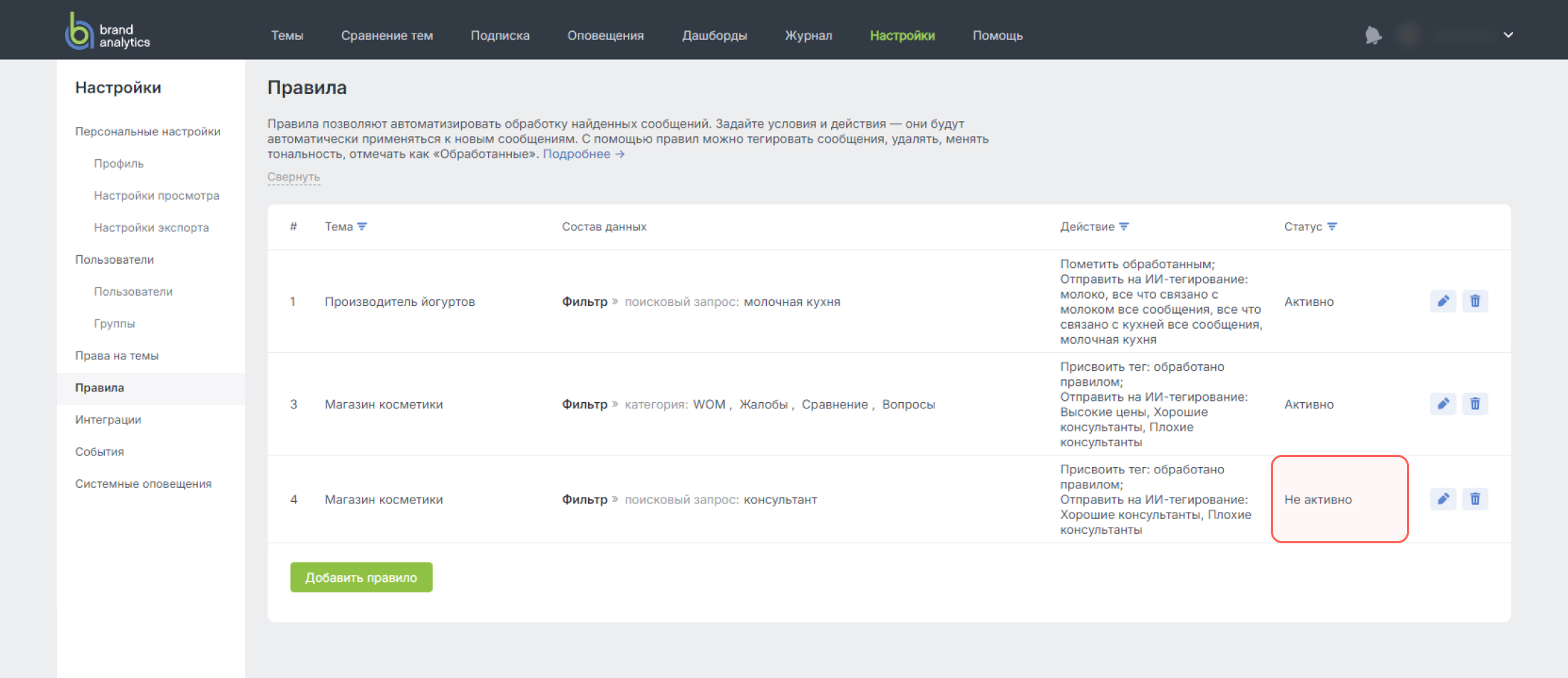This screenshot has width=1568, height=678.
Task: Open the Тема column filter
Action: 362,226
